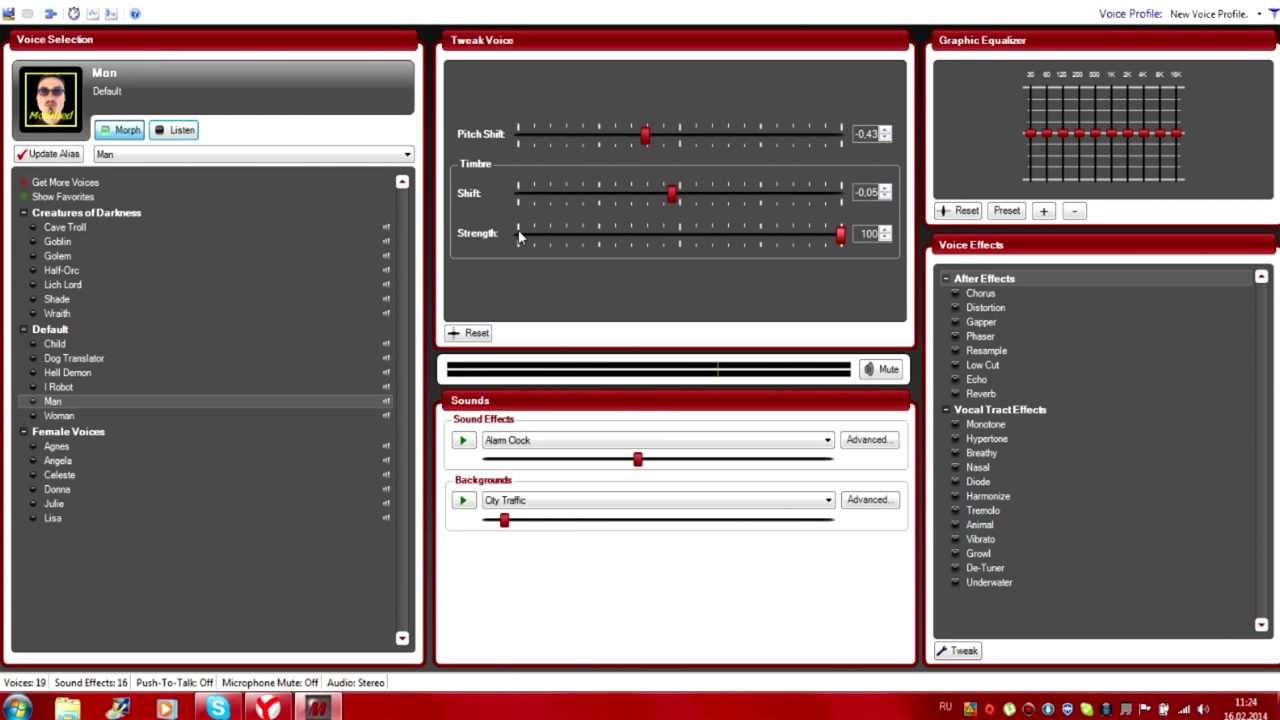The width and height of the screenshot is (1280, 720).
Task: Click the signal icon right of Dog Translator
Action: pyautogui.click(x=386, y=358)
